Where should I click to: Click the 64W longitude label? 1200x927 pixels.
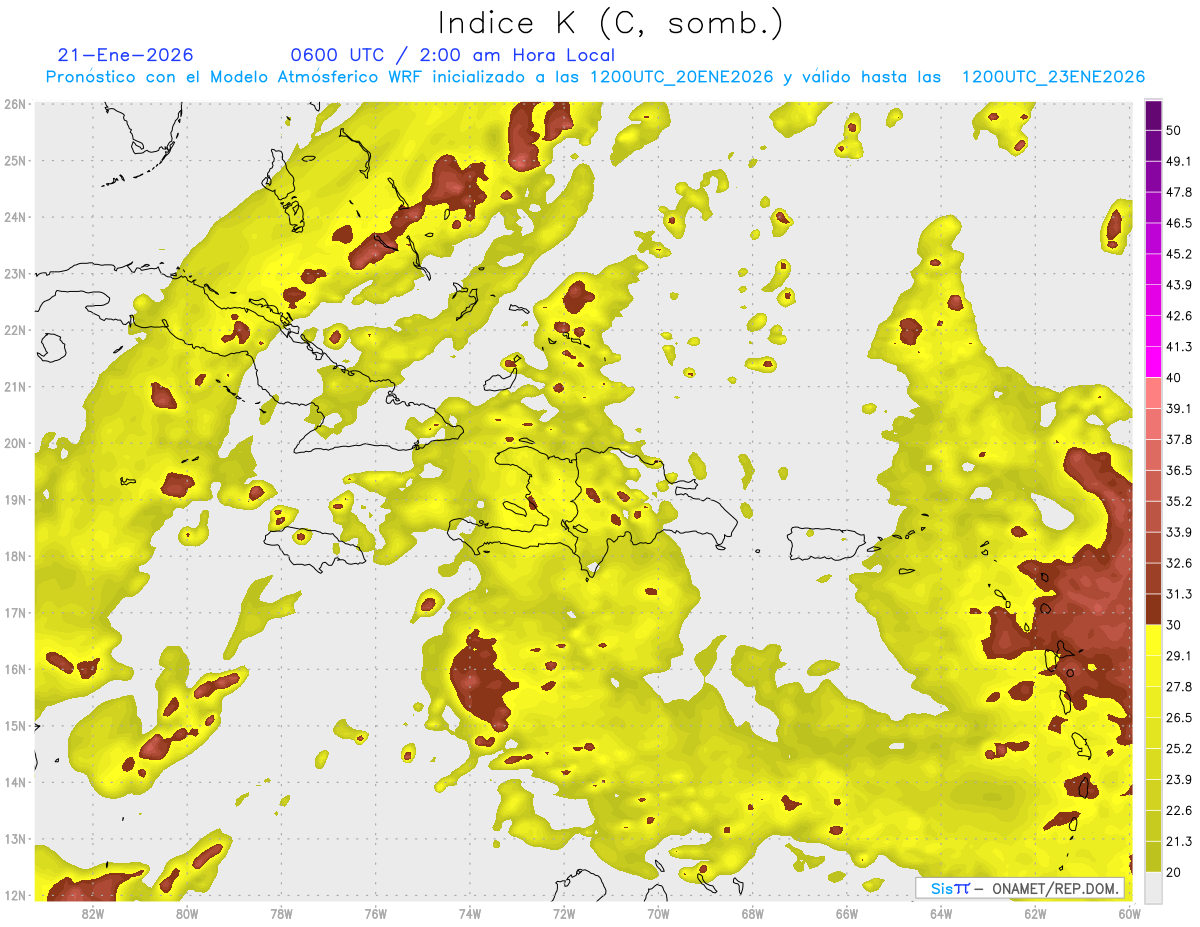click(x=942, y=913)
